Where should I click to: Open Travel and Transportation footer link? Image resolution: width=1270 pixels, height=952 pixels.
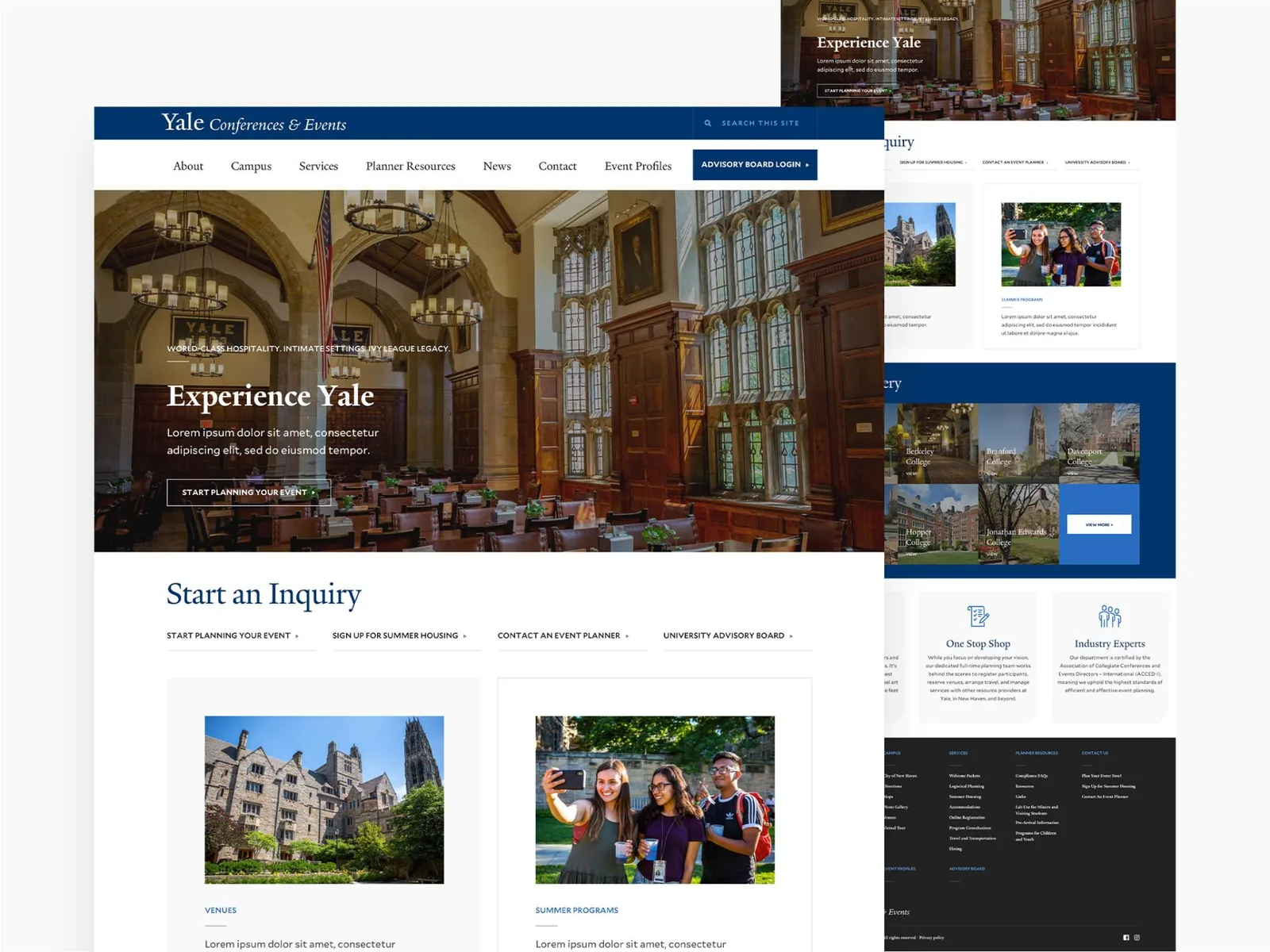972,838
